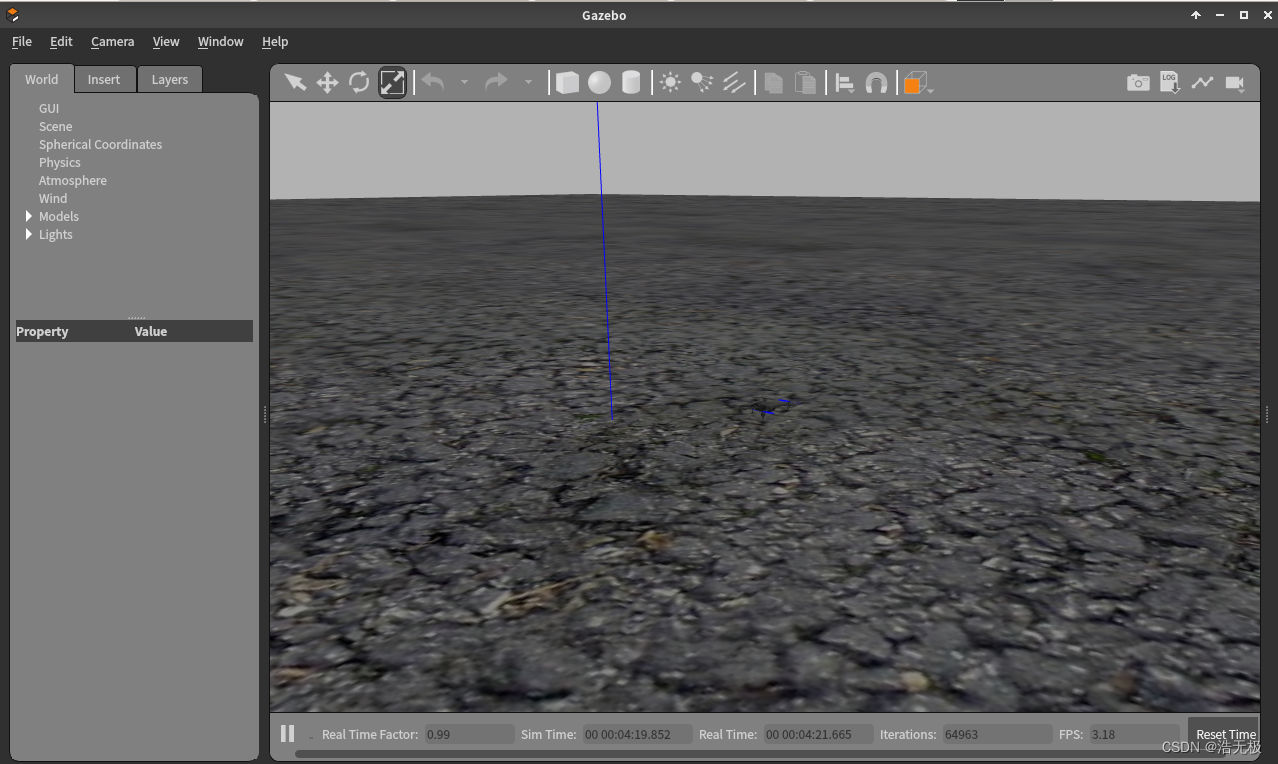1278x764 pixels.
Task: Select Physics in the World tree
Action: pyautogui.click(x=60, y=162)
